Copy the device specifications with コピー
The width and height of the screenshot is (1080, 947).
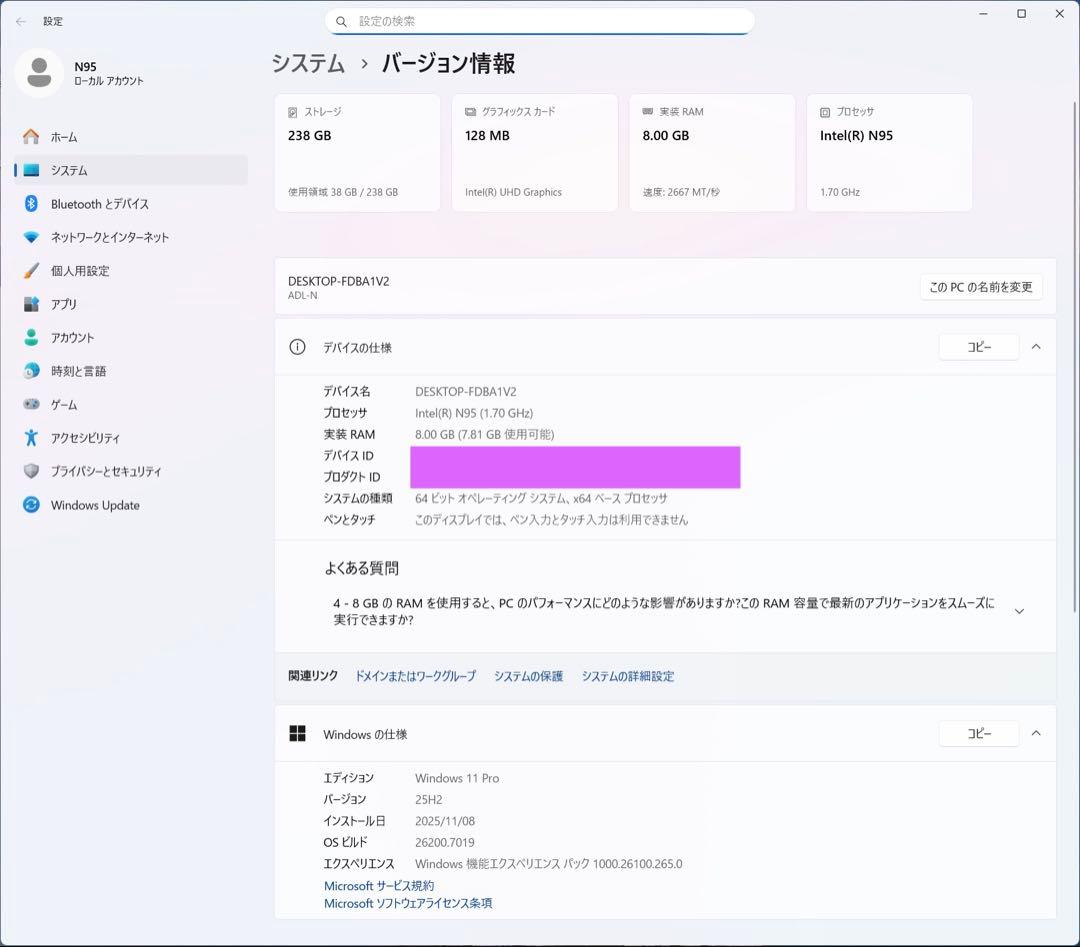(x=978, y=347)
